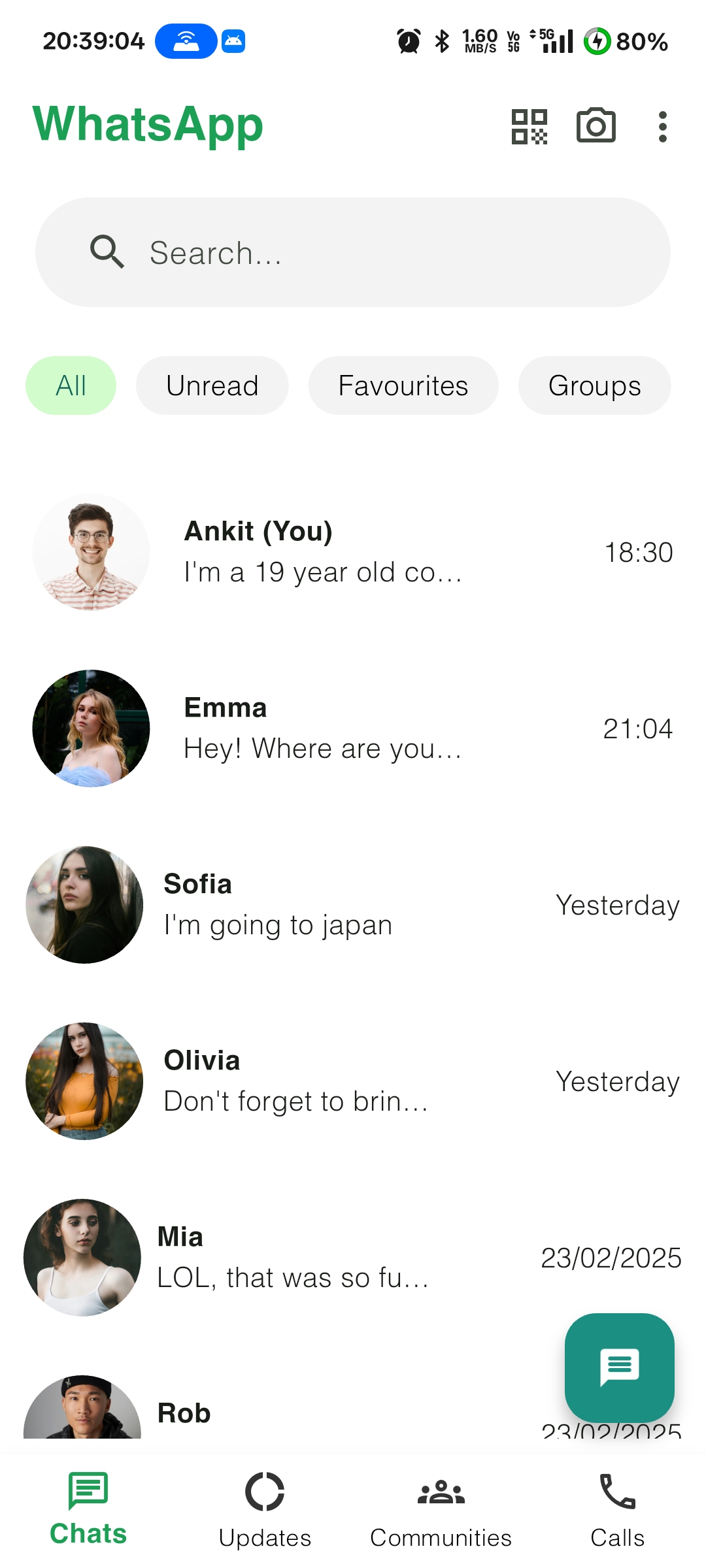Open the three-dot more options menu
The image size is (706, 1568).
[x=662, y=126]
